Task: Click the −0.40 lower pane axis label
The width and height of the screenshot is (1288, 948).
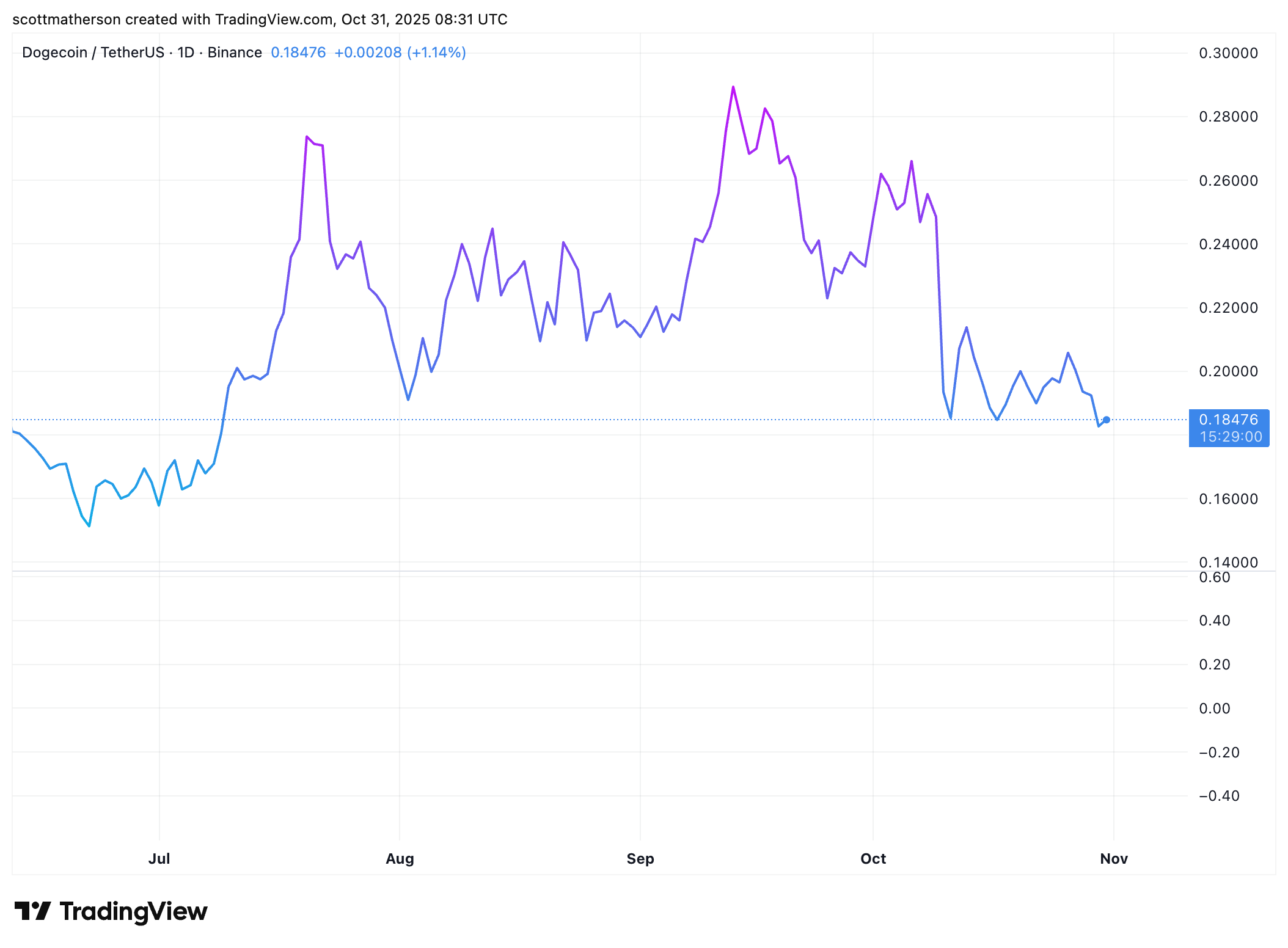Action: (x=1218, y=796)
